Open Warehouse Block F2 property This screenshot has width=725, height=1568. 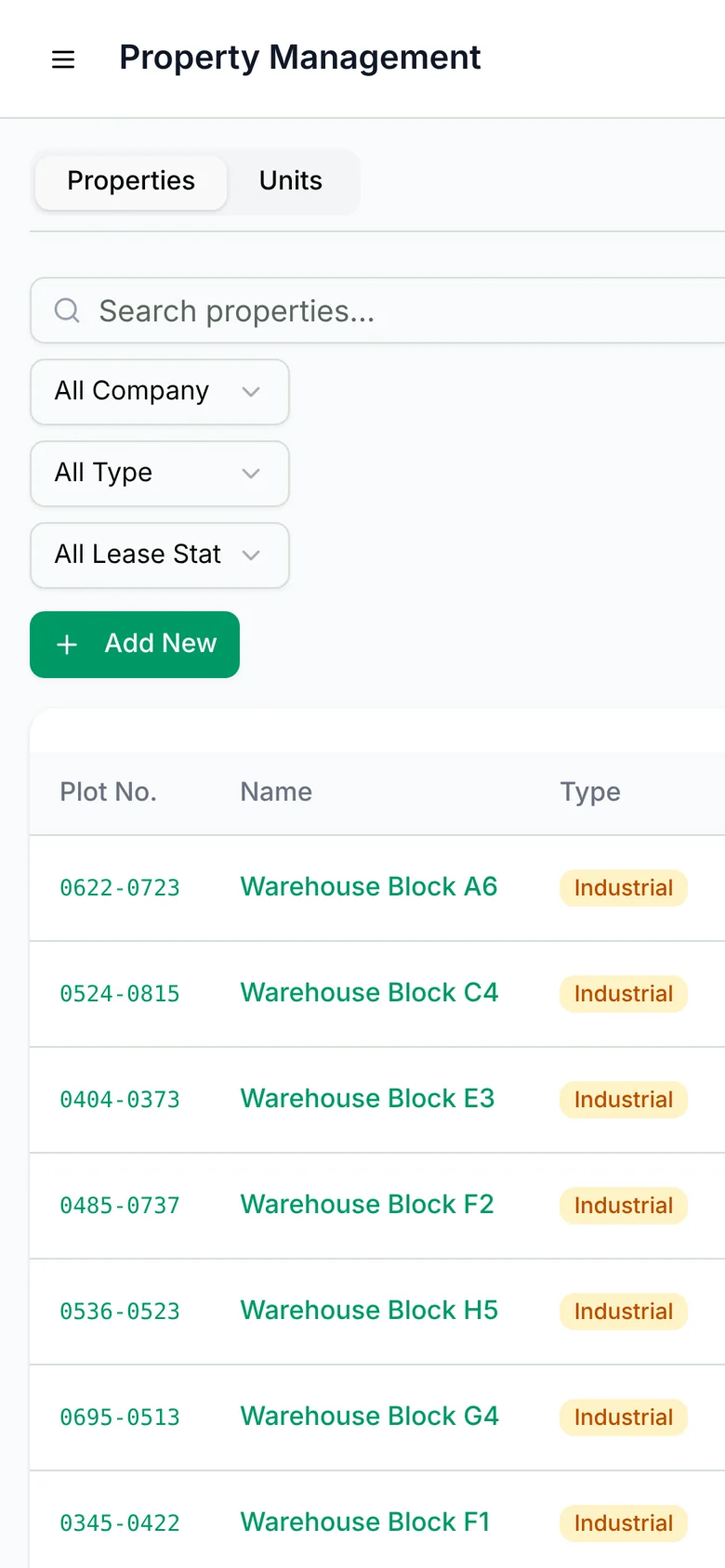(367, 1204)
